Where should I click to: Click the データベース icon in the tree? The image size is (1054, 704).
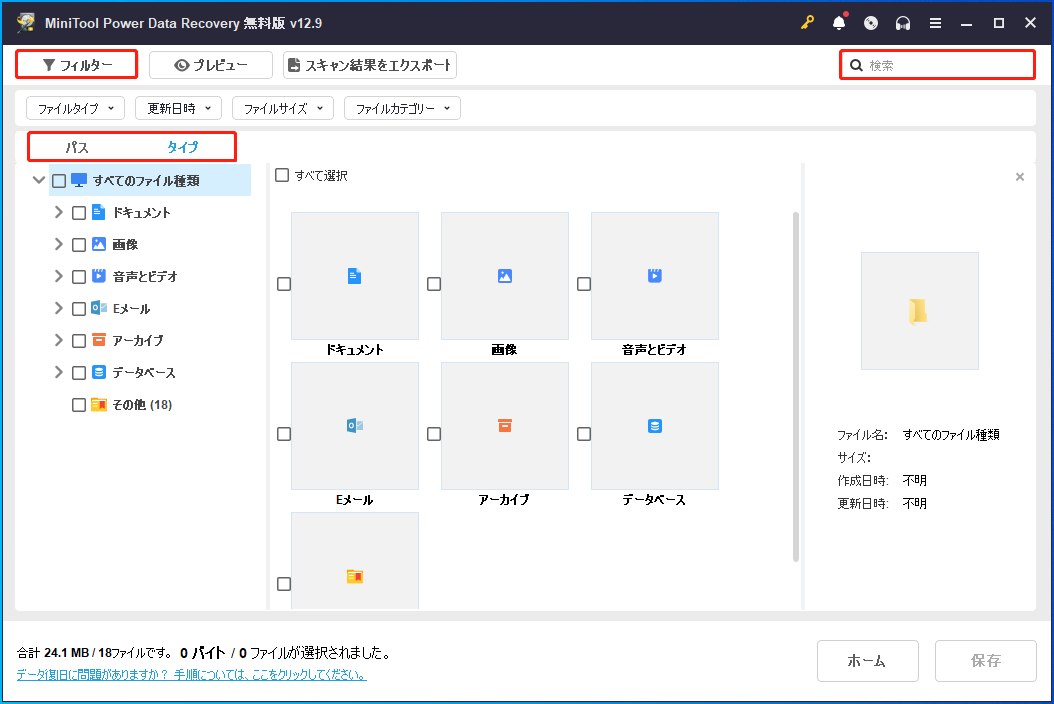tap(99, 372)
